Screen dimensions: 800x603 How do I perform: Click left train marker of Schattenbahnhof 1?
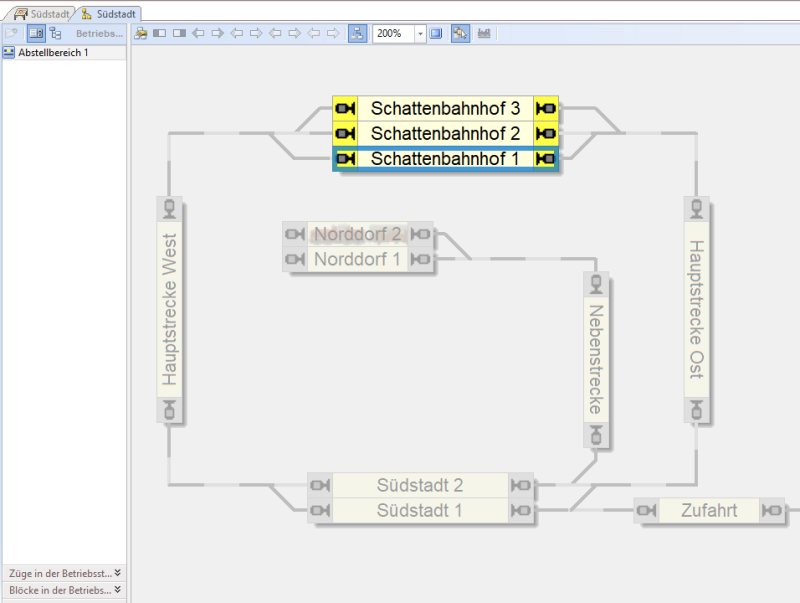pyautogui.click(x=345, y=159)
